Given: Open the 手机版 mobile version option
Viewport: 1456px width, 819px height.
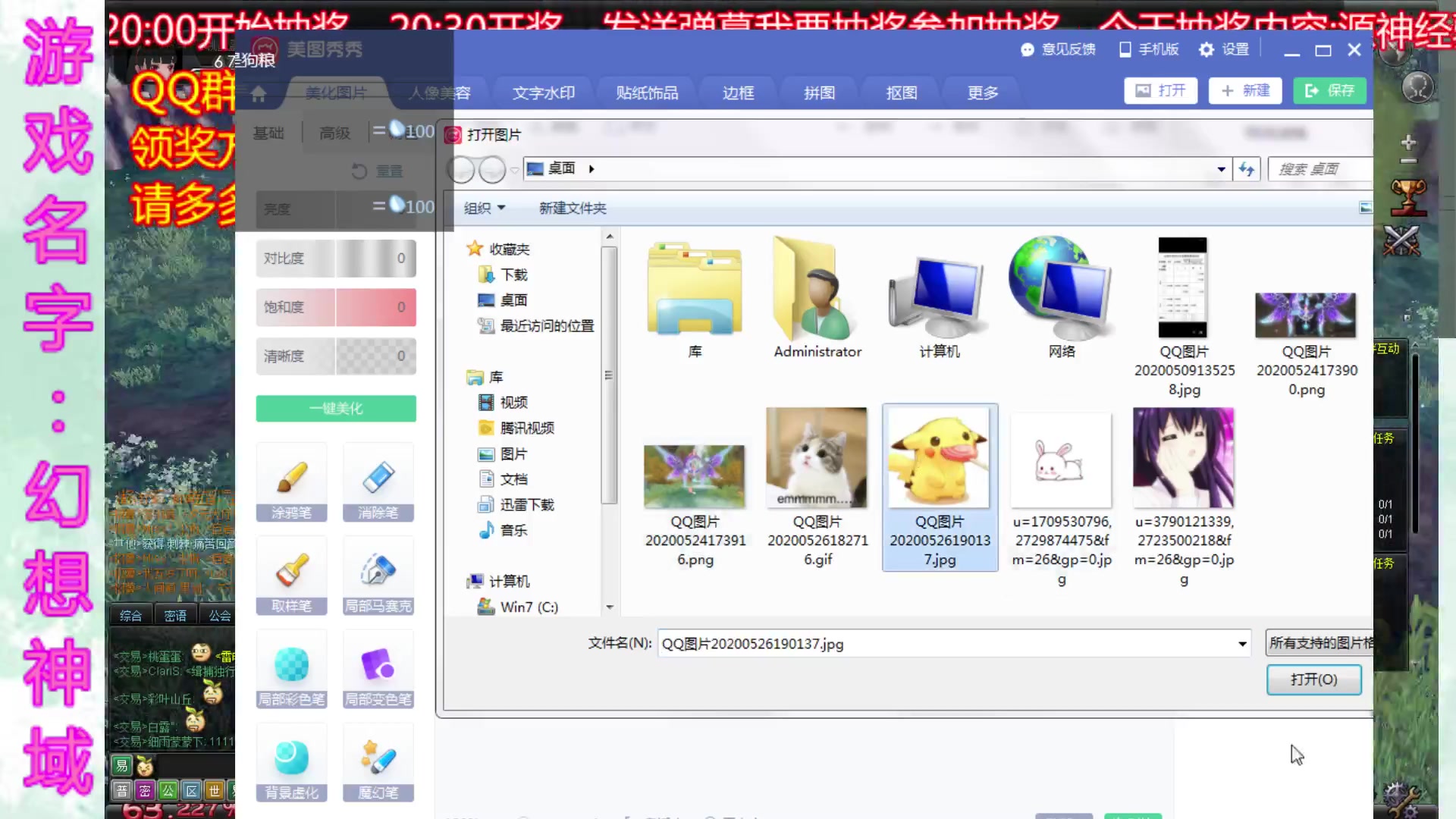Looking at the screenshot, I should pyautogui.click(x=1149, y=49).
